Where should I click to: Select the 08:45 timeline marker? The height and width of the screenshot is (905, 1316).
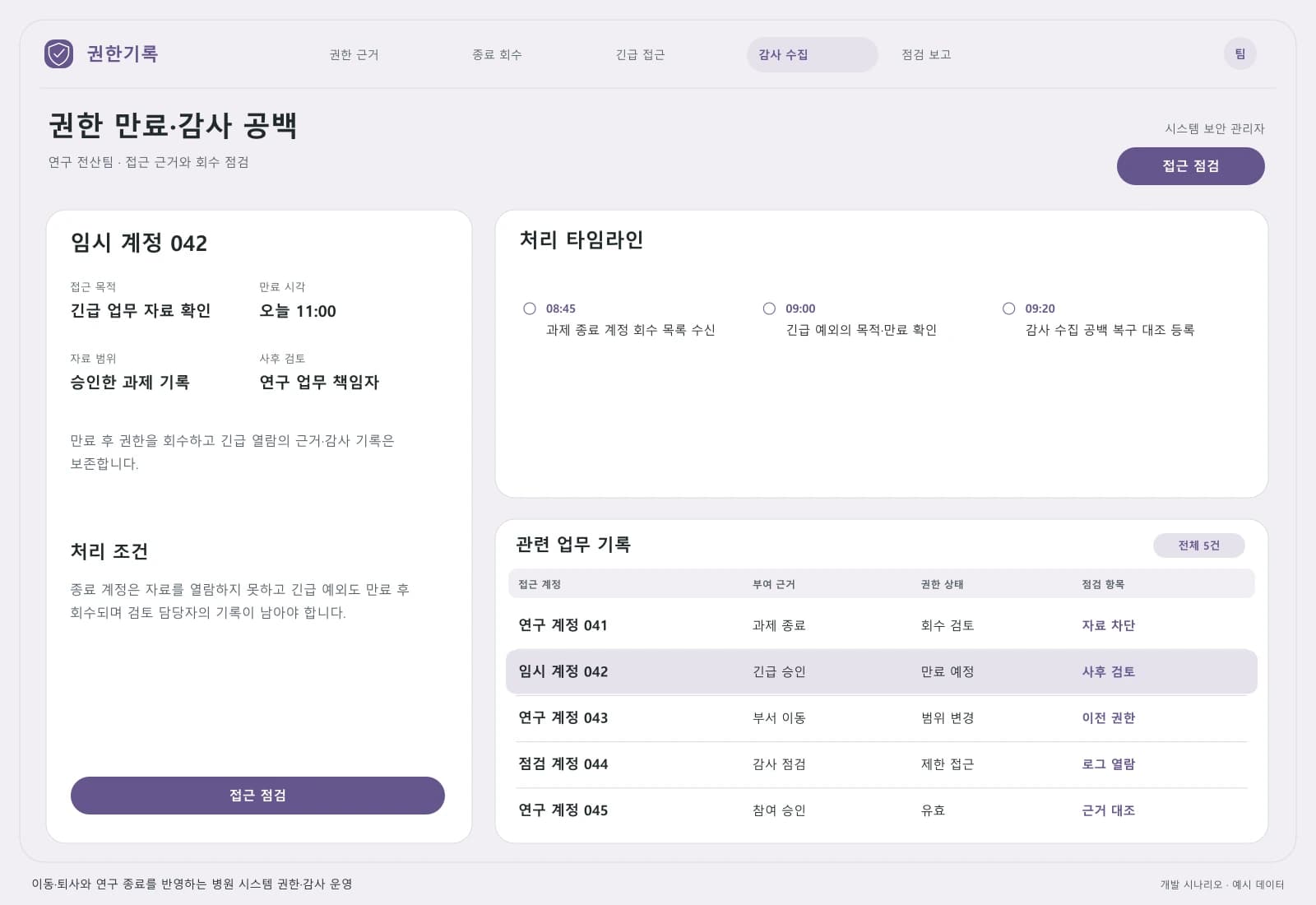click(x=530, y=309)
